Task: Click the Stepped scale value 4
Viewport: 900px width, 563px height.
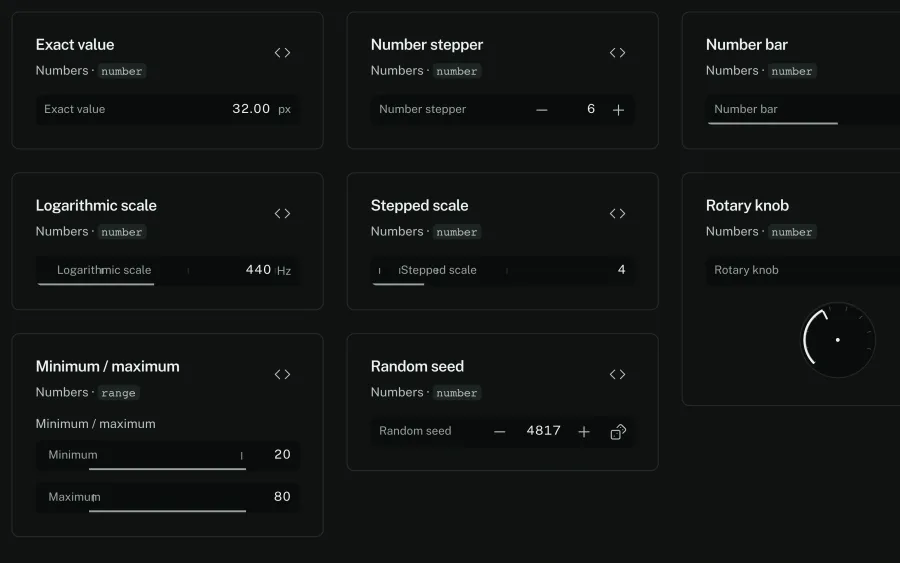Action: 622,270
